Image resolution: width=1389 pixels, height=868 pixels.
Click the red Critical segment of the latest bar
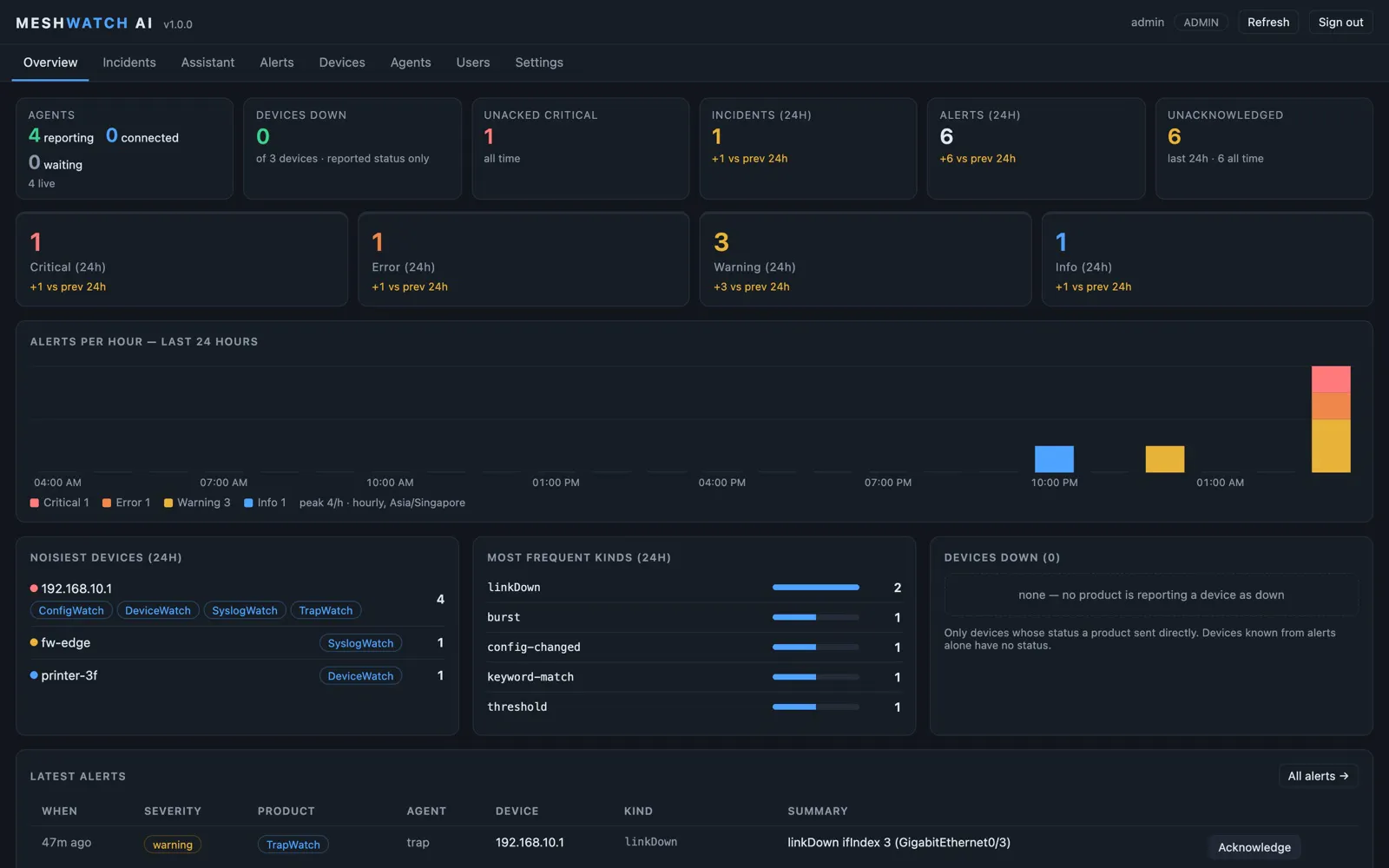click(x=1331, y=379)
